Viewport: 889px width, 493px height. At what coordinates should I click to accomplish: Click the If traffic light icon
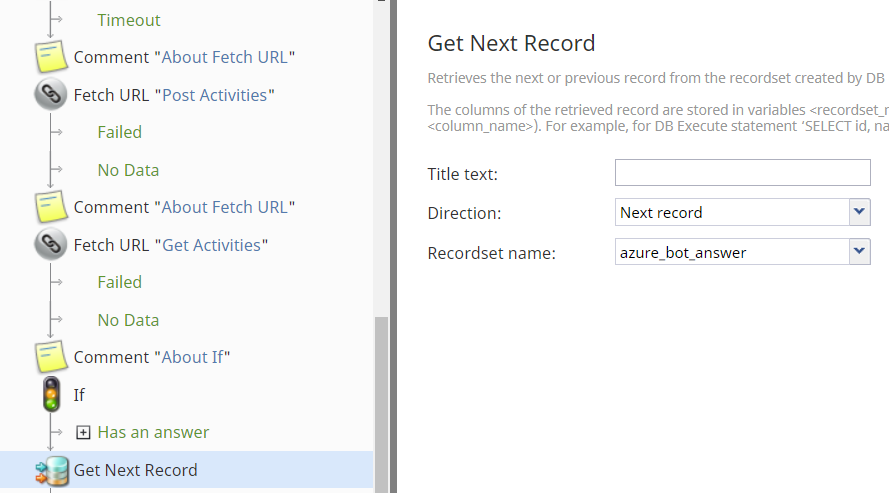tap(51, 394)
